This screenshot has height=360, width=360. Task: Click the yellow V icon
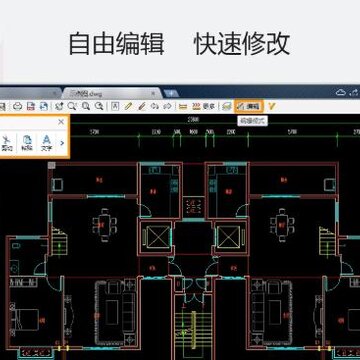272,107
